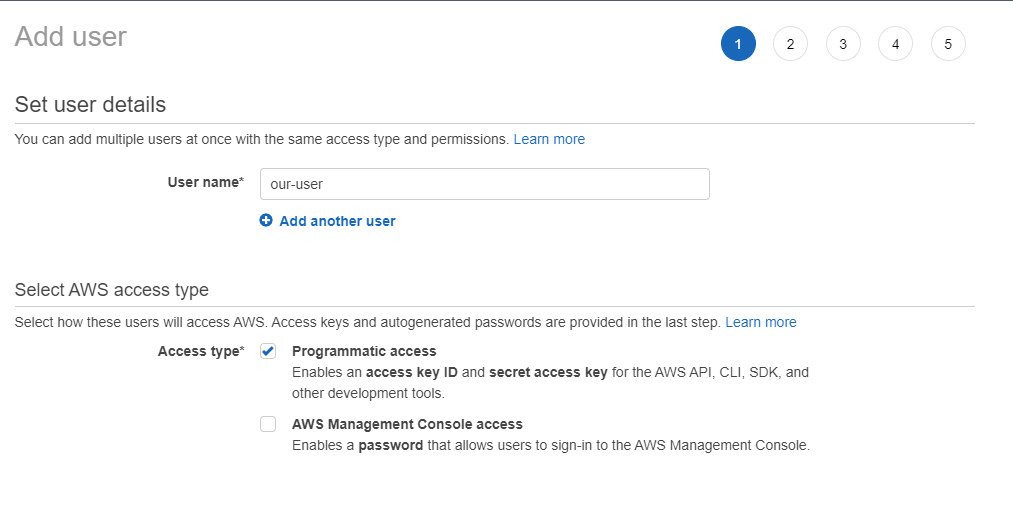This screenshot has width=1013, height=518.
Task: Click the Select AWS access type heading
Action: (112, 290)
